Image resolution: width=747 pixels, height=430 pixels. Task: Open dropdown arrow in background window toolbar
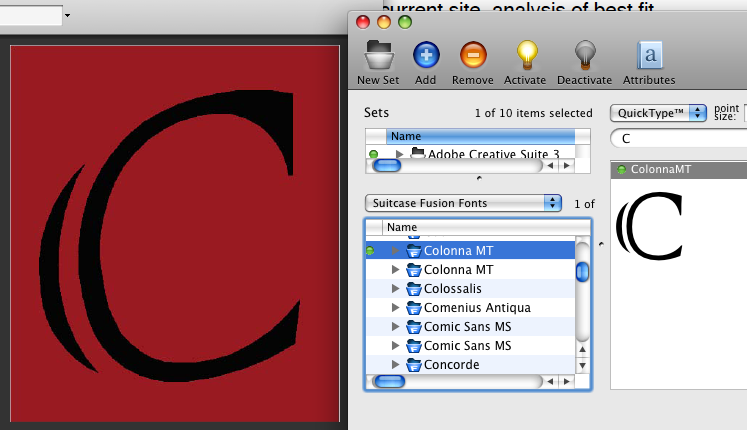[x=68, y=15]
